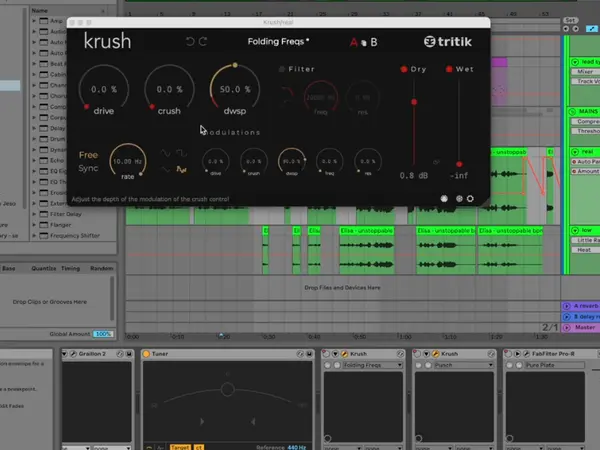Select Sync LFO rate mode
This screenshot has height=450, width=600.
(x=88, y=168)
